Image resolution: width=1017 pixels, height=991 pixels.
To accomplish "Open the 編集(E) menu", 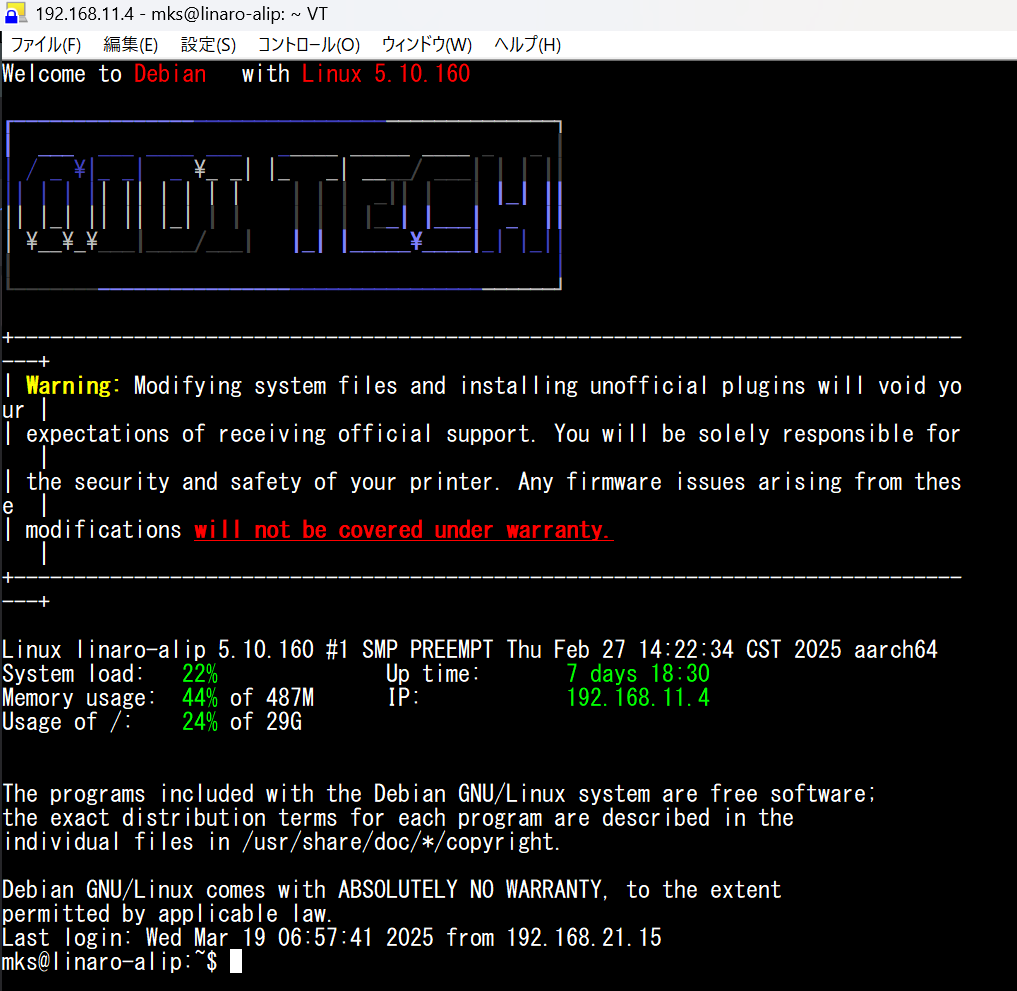I will click(130, 45).
